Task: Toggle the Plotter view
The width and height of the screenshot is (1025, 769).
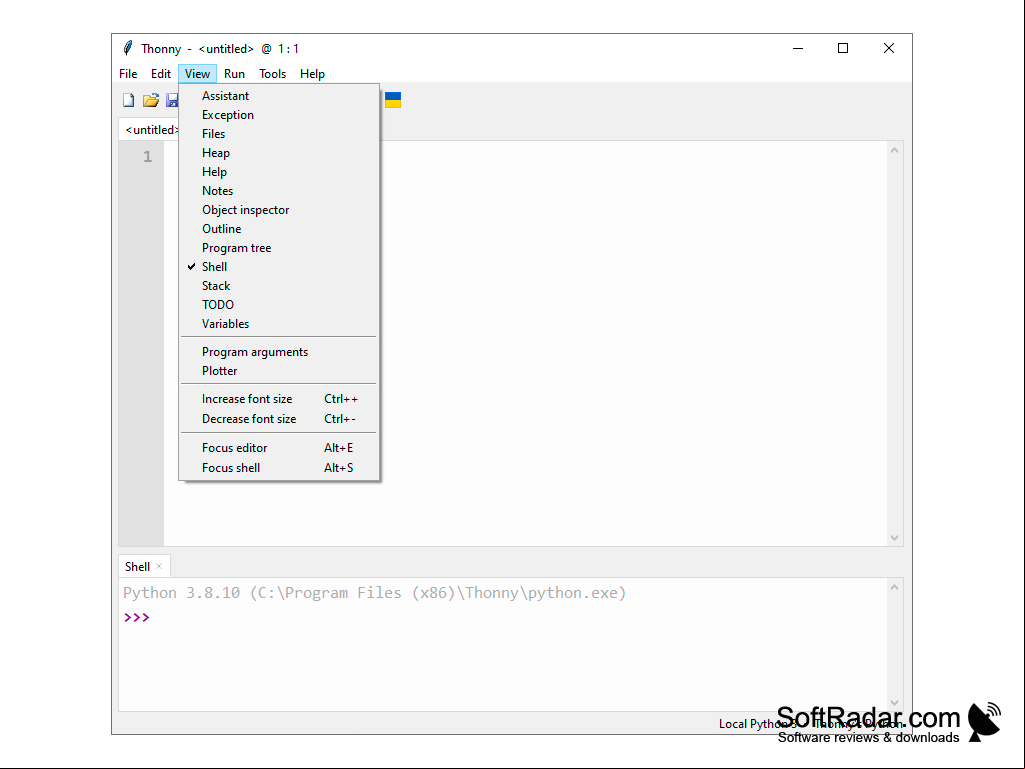Action: pos(279,370)
